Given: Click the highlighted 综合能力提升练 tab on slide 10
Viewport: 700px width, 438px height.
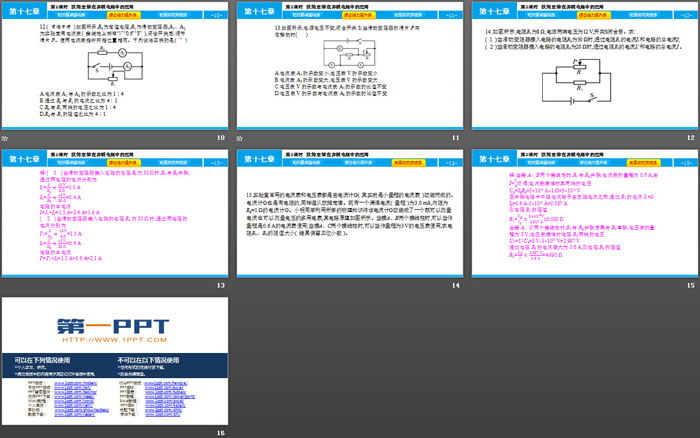Looking at the screenshot, I should tap(122, 16).
